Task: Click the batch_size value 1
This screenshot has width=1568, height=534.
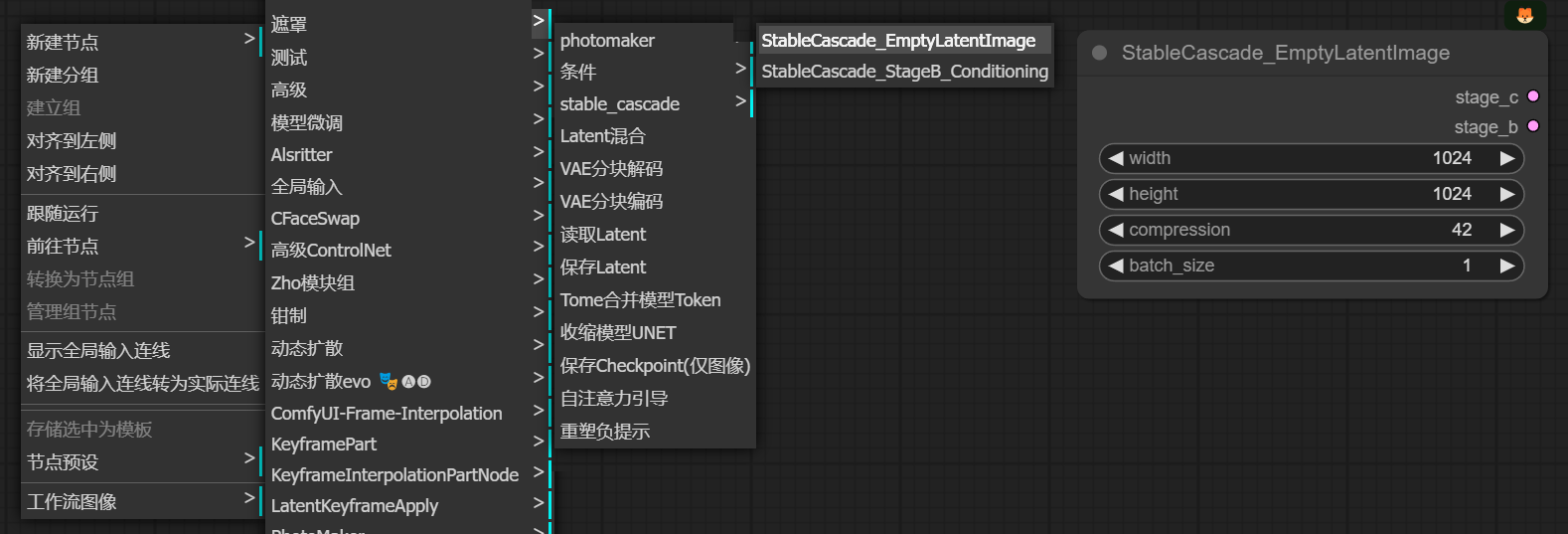Action: pyautogui.click(x=1467, y=266)
